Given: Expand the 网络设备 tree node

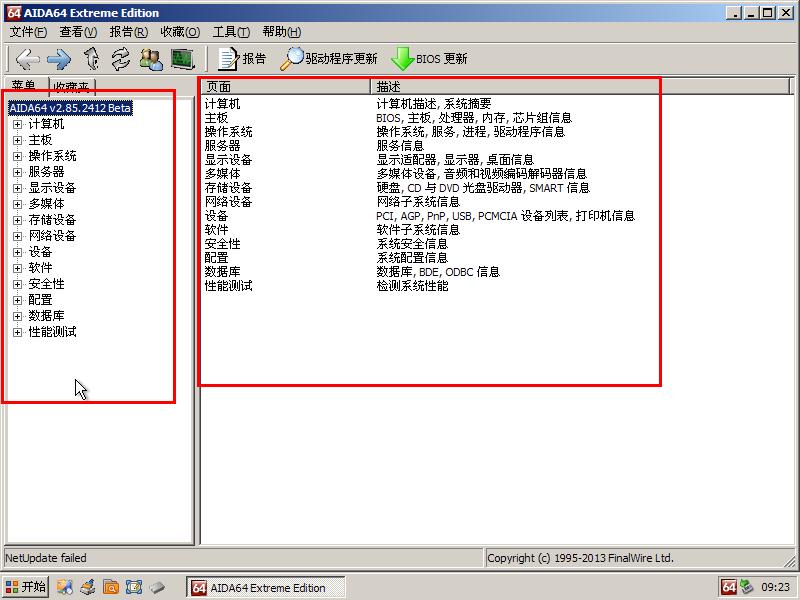Looking at the screenshot, I should point(17,236).
